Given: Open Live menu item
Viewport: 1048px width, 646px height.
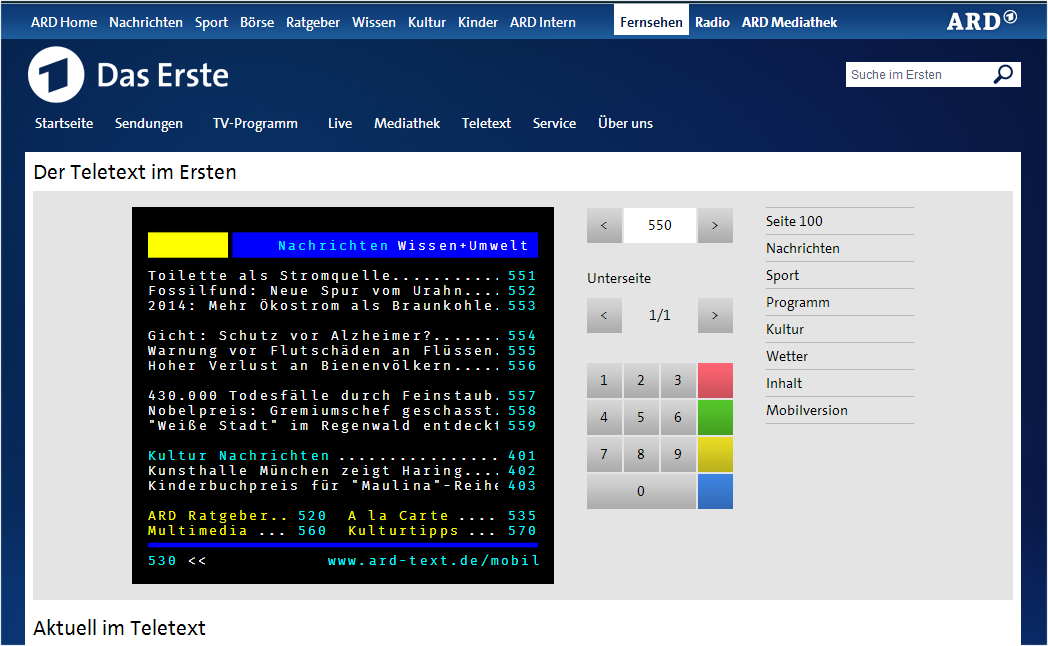Looking at the screenshot, I should [340, 123].
